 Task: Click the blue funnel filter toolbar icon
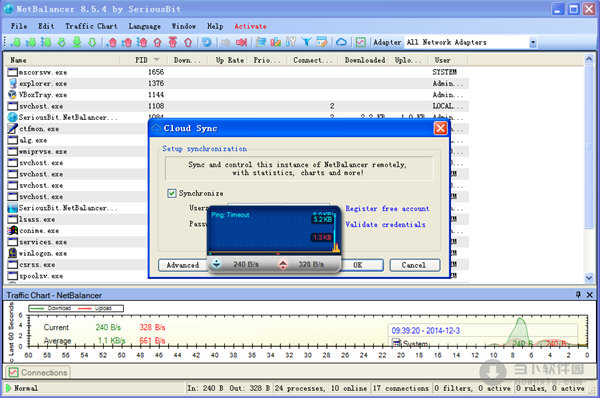[307, 42]
